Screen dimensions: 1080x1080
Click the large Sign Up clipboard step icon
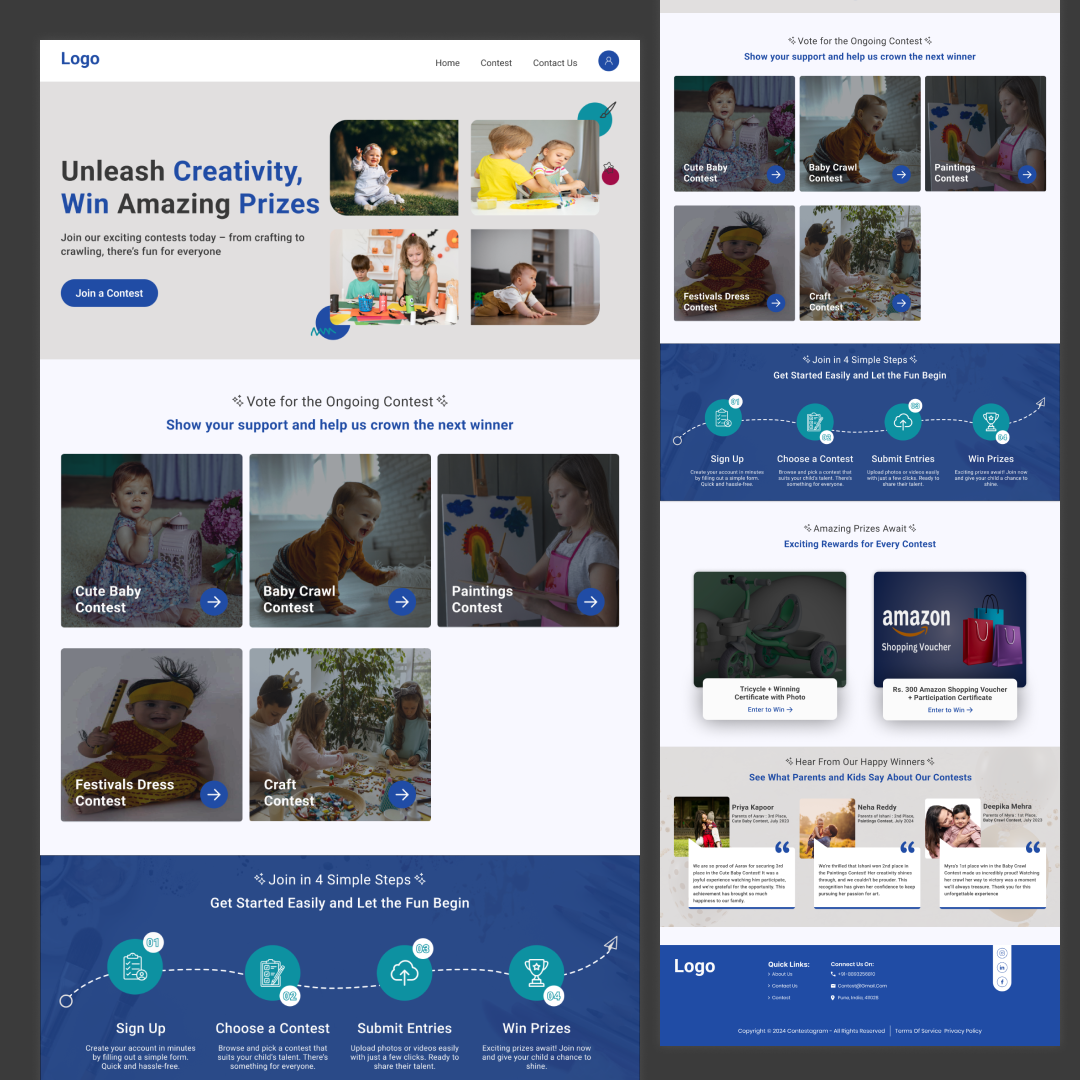[134, 967]
